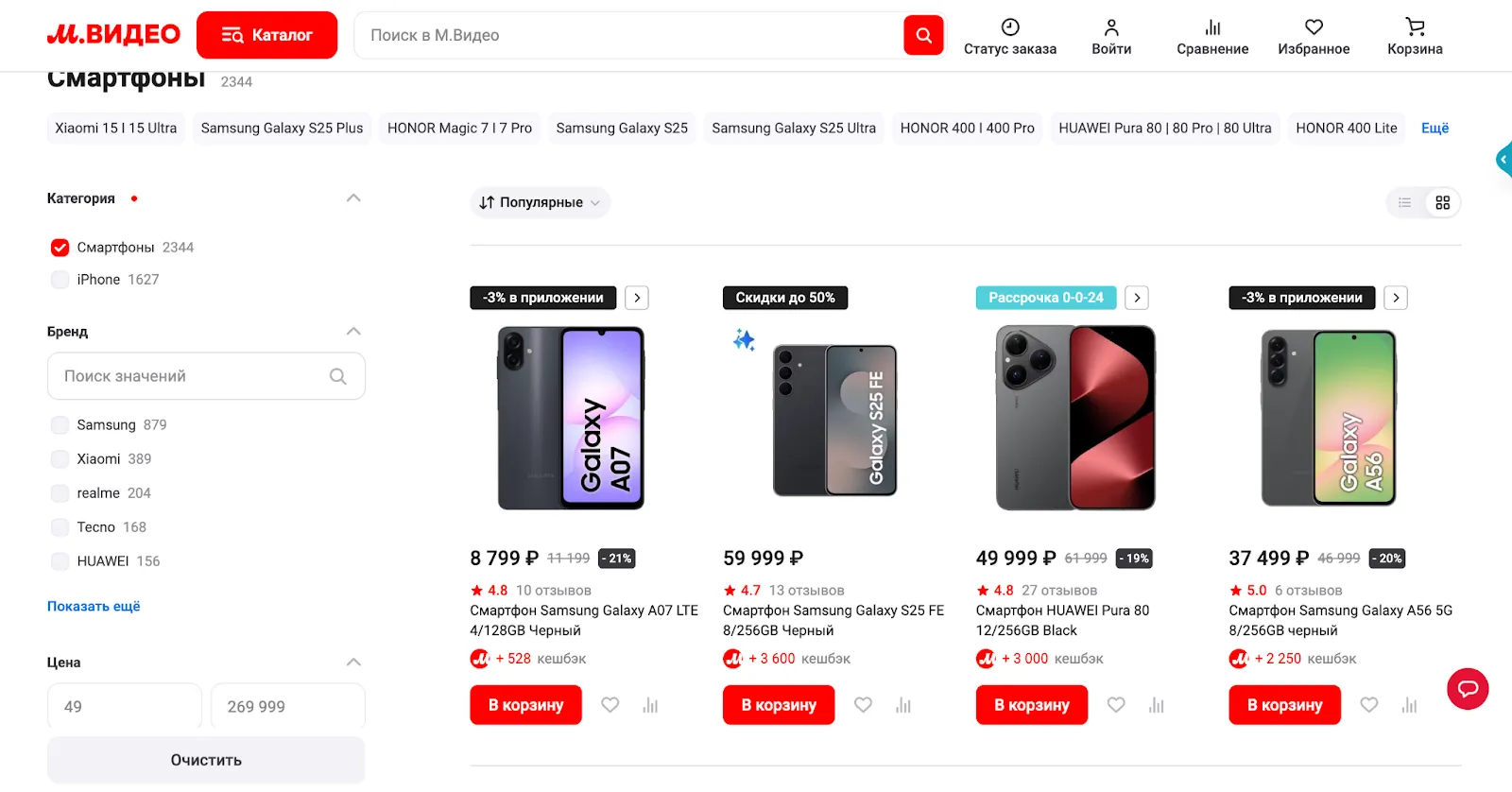Open the shopping cart icon
Image resolution: width=1512 pixels, height=792 pixels.
coord(1414,27)
